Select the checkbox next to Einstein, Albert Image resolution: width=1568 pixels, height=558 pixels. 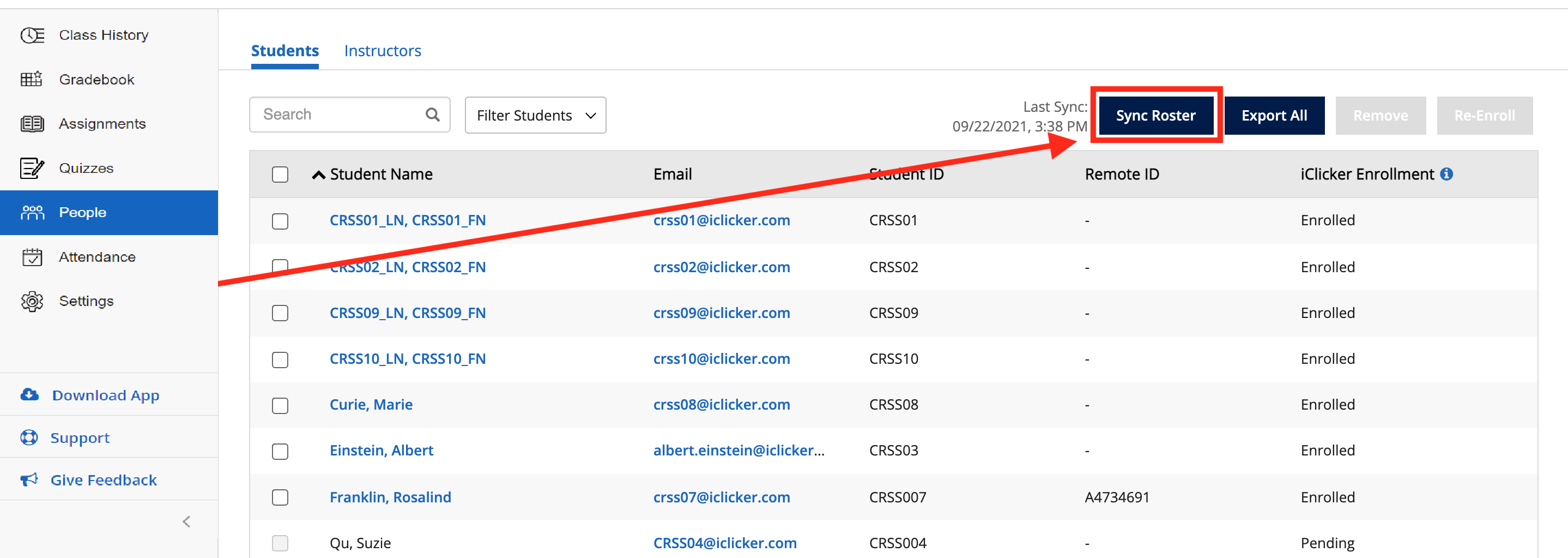pyautogui.click(x=280, y=452)
